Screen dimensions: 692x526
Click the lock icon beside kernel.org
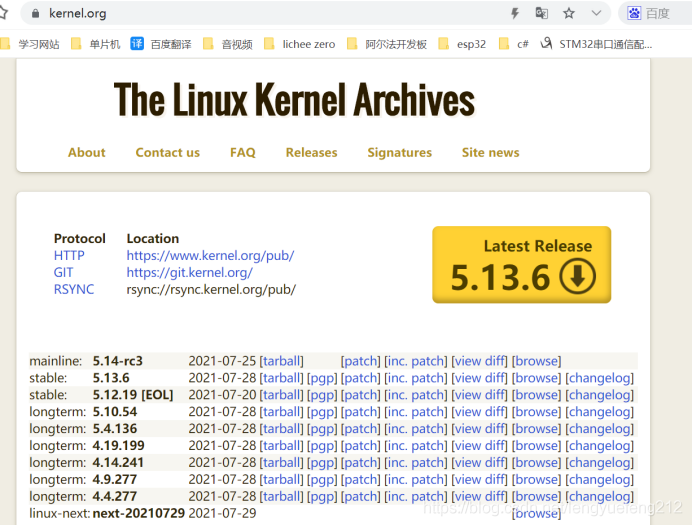pos(36,14)
